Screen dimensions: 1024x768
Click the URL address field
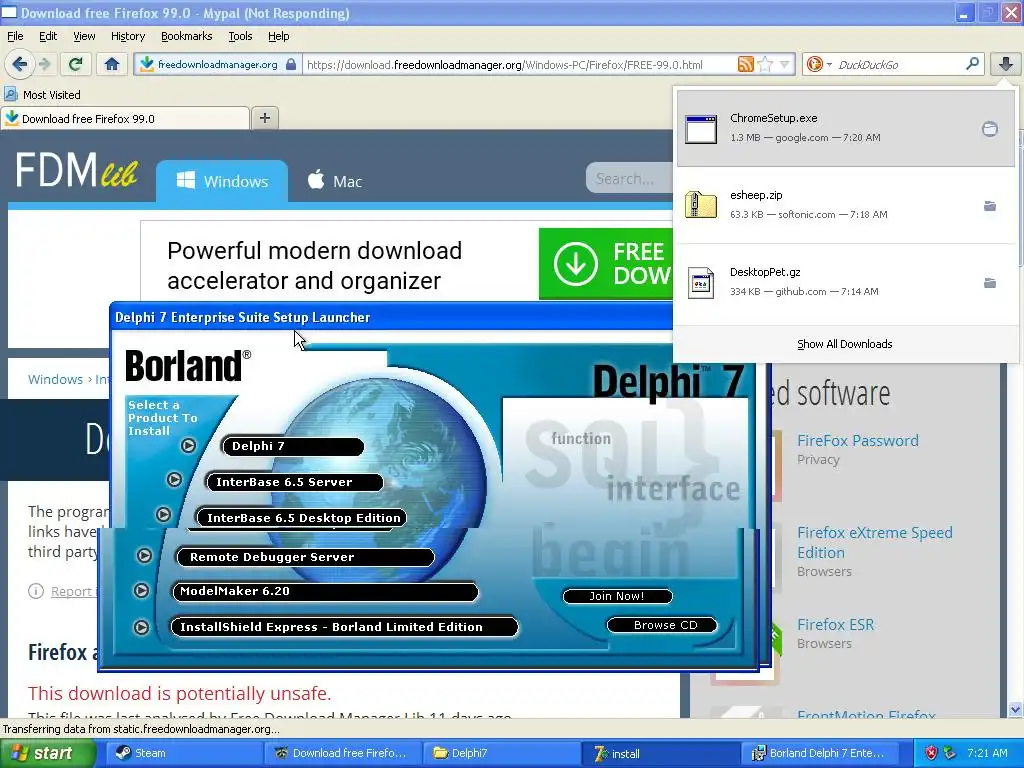click(519, 65)
